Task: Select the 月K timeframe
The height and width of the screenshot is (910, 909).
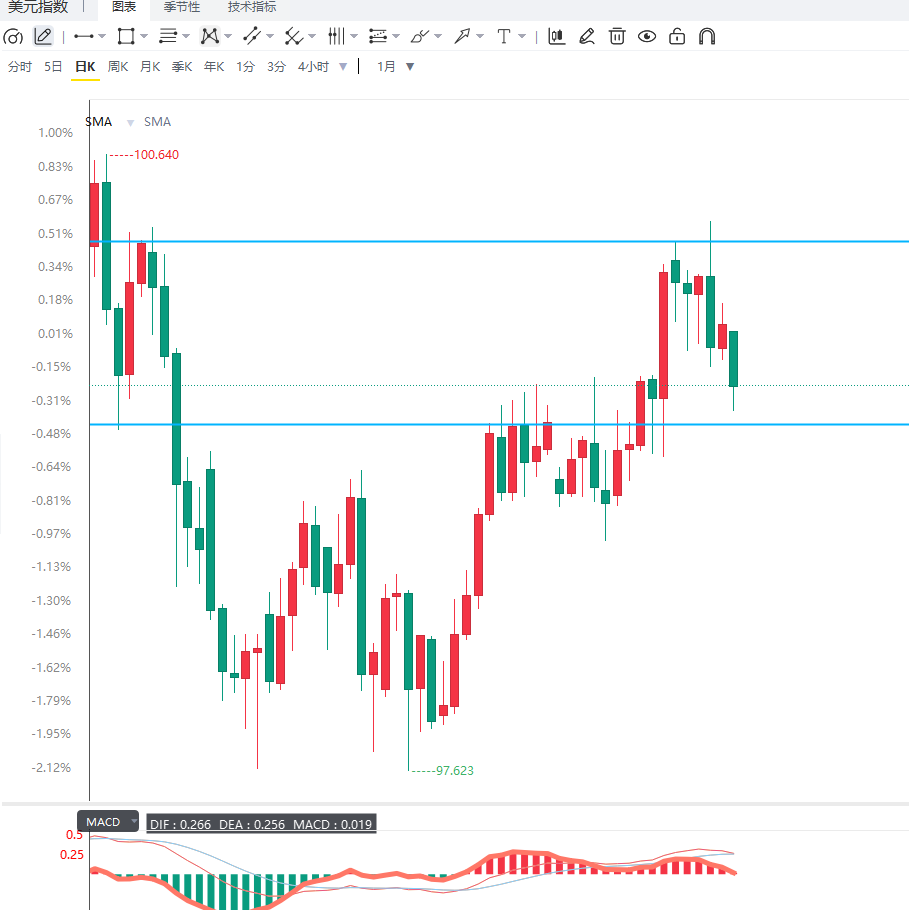Action: pyautogui.click(x=150, y=67)
